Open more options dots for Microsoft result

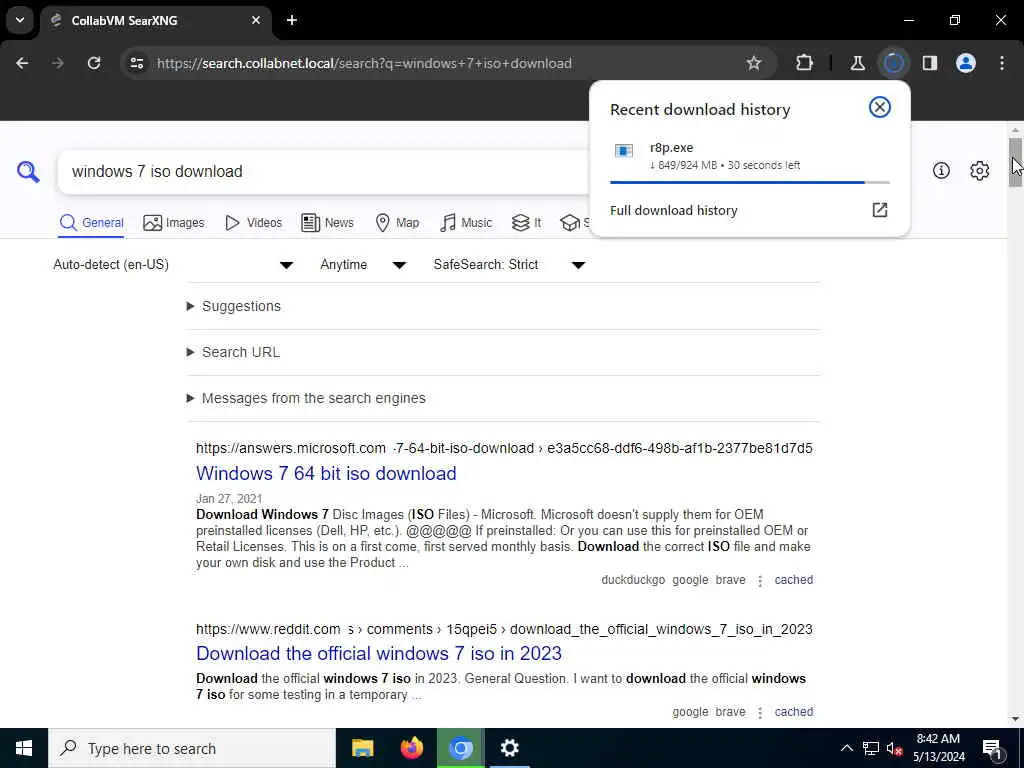tap(760, 581)
